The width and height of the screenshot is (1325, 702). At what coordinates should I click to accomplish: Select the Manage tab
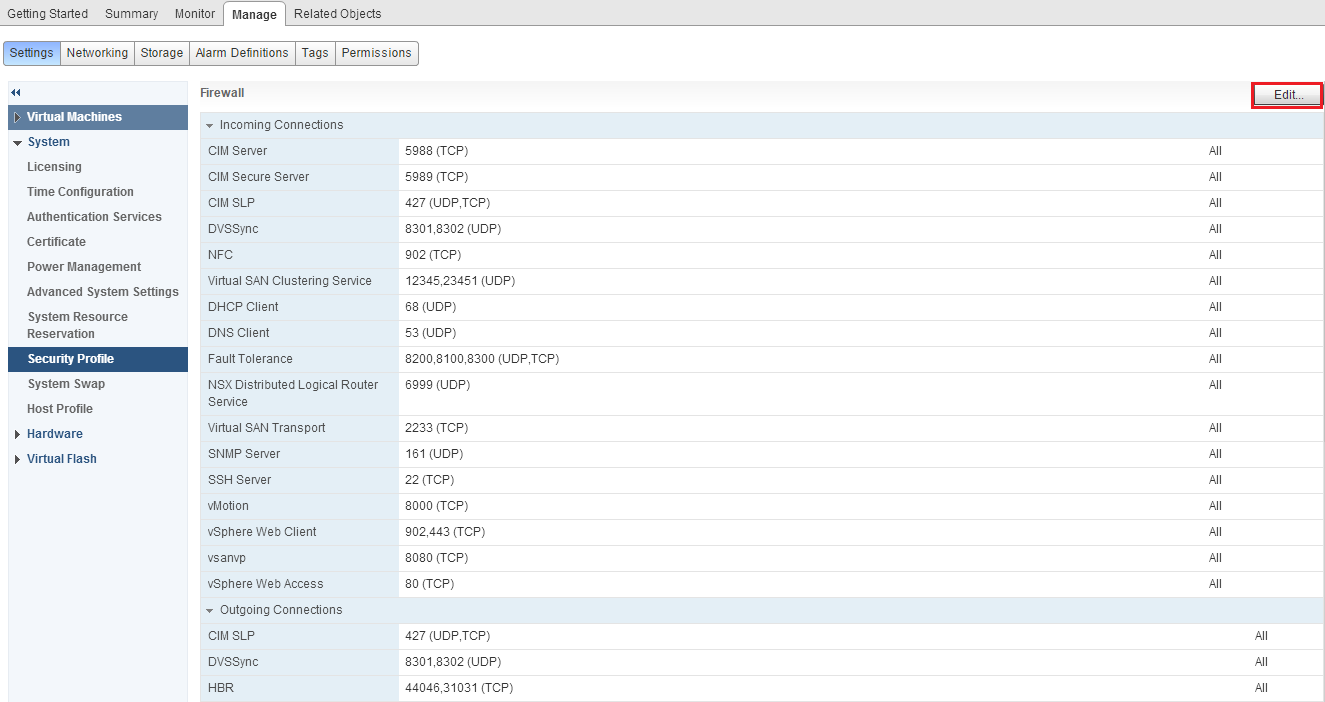[x=254, y=14]
